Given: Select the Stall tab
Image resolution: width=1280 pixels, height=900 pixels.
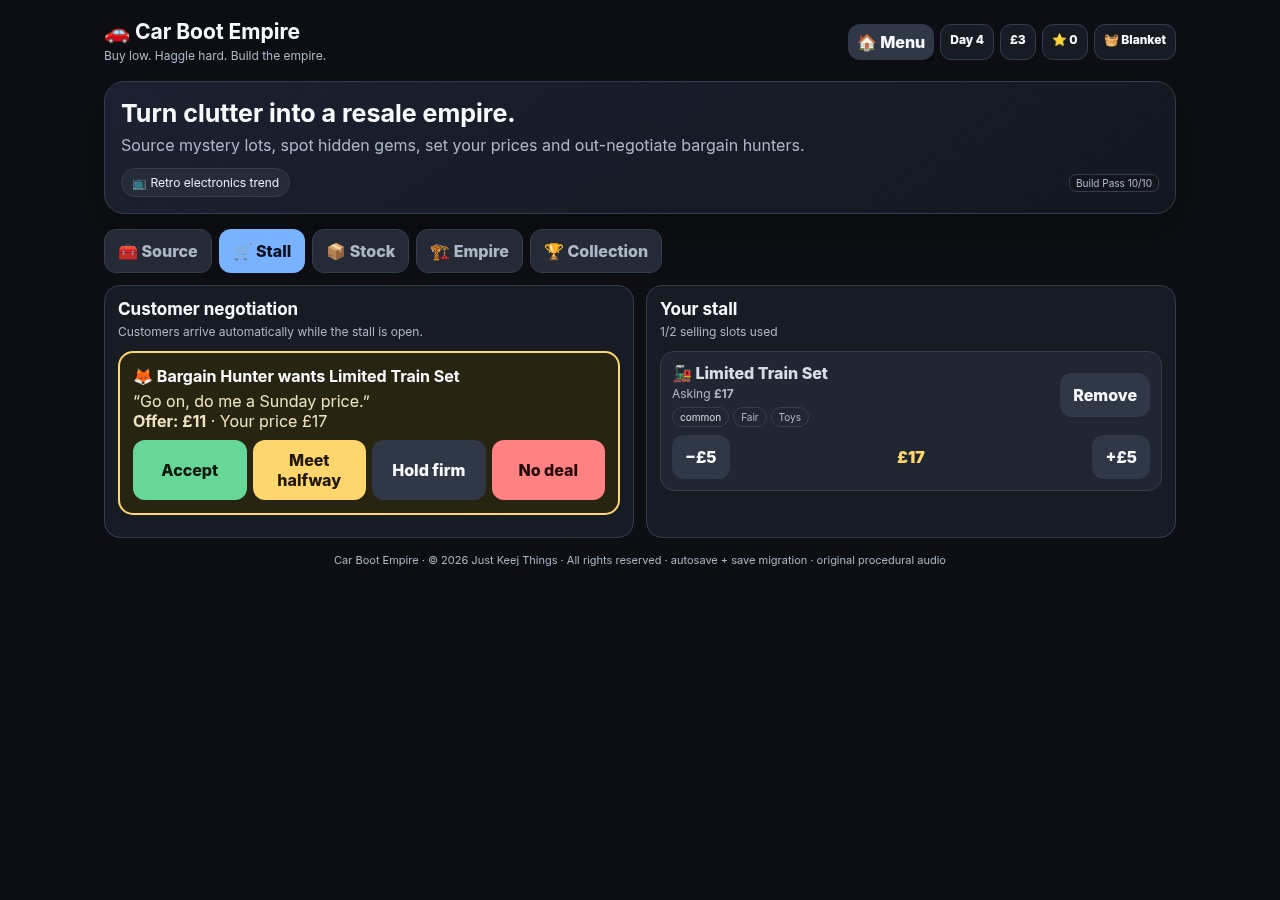Looking at the screenshot, I should [x=262, y=251].
